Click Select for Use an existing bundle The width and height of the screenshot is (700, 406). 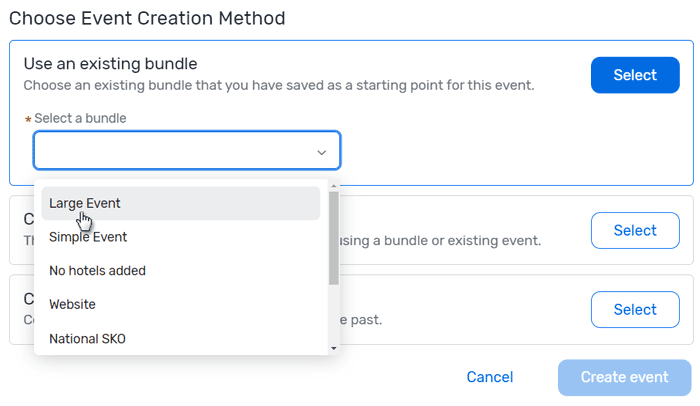pos(635,75)
